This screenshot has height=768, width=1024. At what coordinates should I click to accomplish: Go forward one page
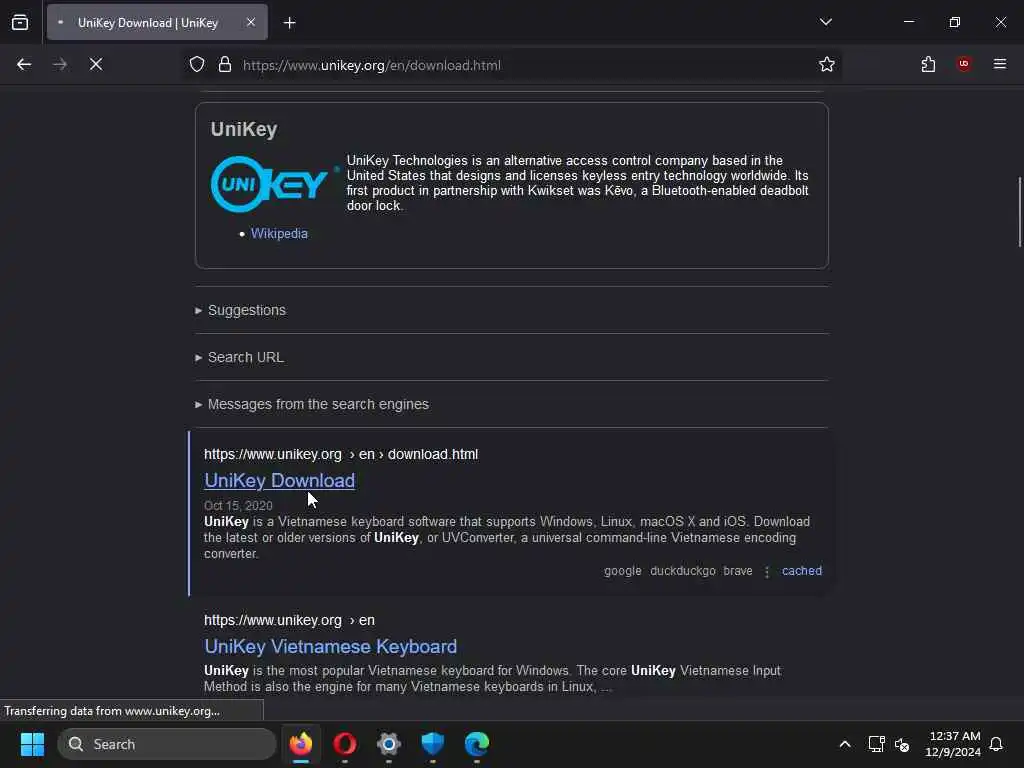click(60, 64)
